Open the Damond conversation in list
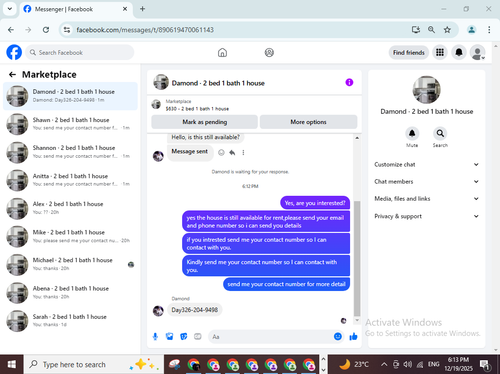 pyautogui.click(x=70, y=96)
